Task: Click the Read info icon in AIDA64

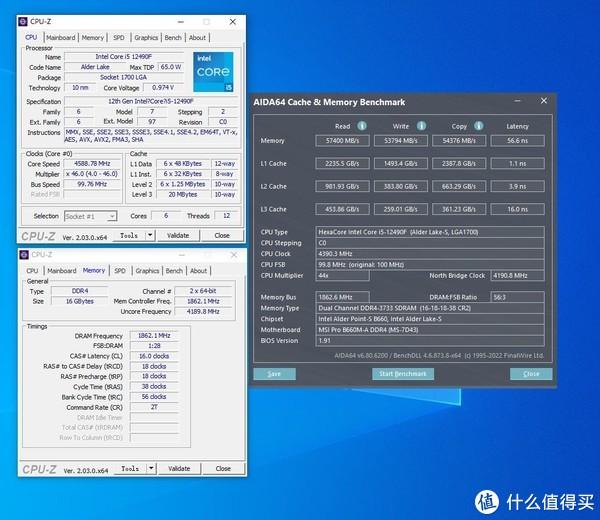Action: pos(362,126)
